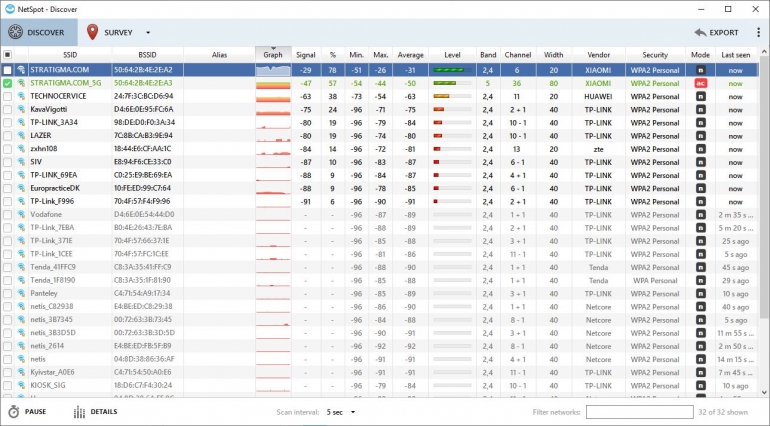Click the Wi-Fi icon beside KavaVigotti
770x426 pixels.
click(21, 110)
